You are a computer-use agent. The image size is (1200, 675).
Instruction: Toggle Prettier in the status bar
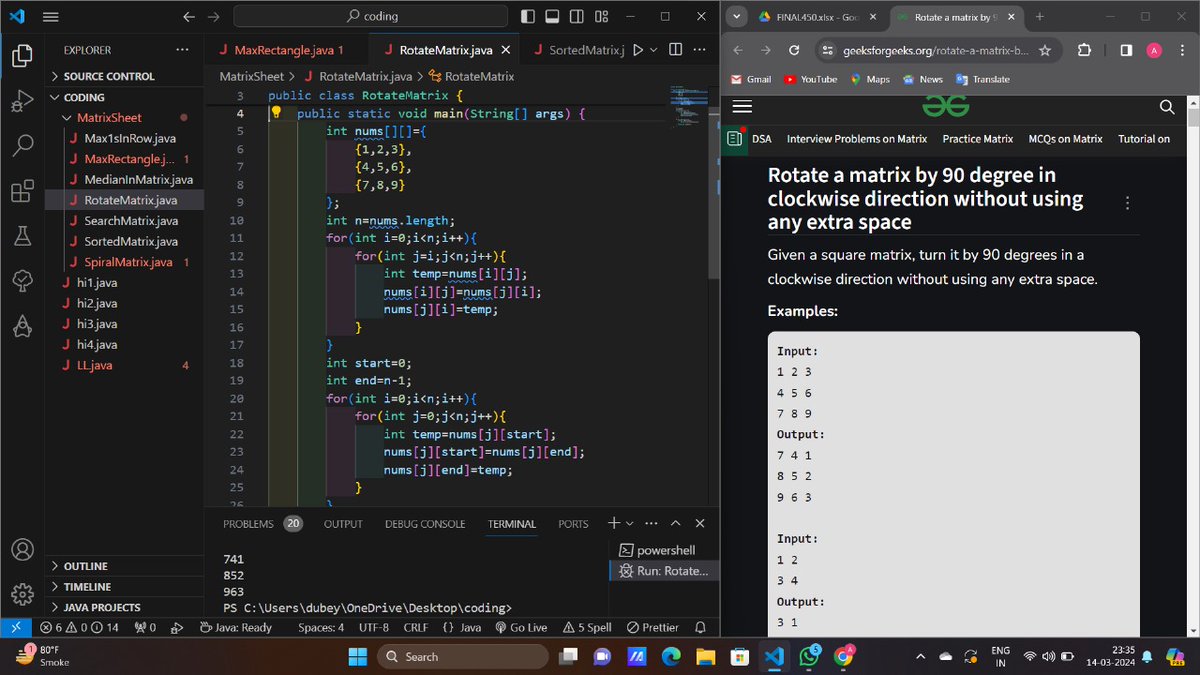pos(652,628)
